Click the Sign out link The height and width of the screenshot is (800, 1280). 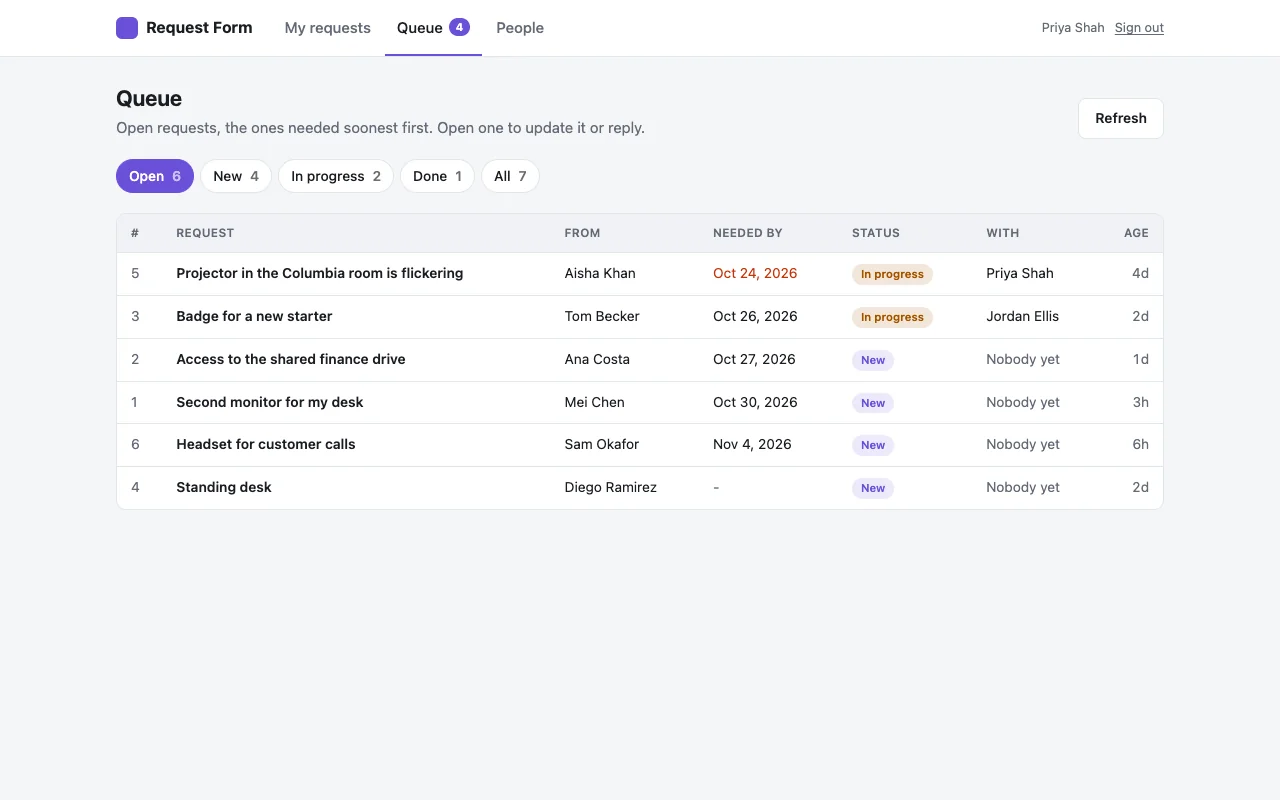coord(1139,28)
